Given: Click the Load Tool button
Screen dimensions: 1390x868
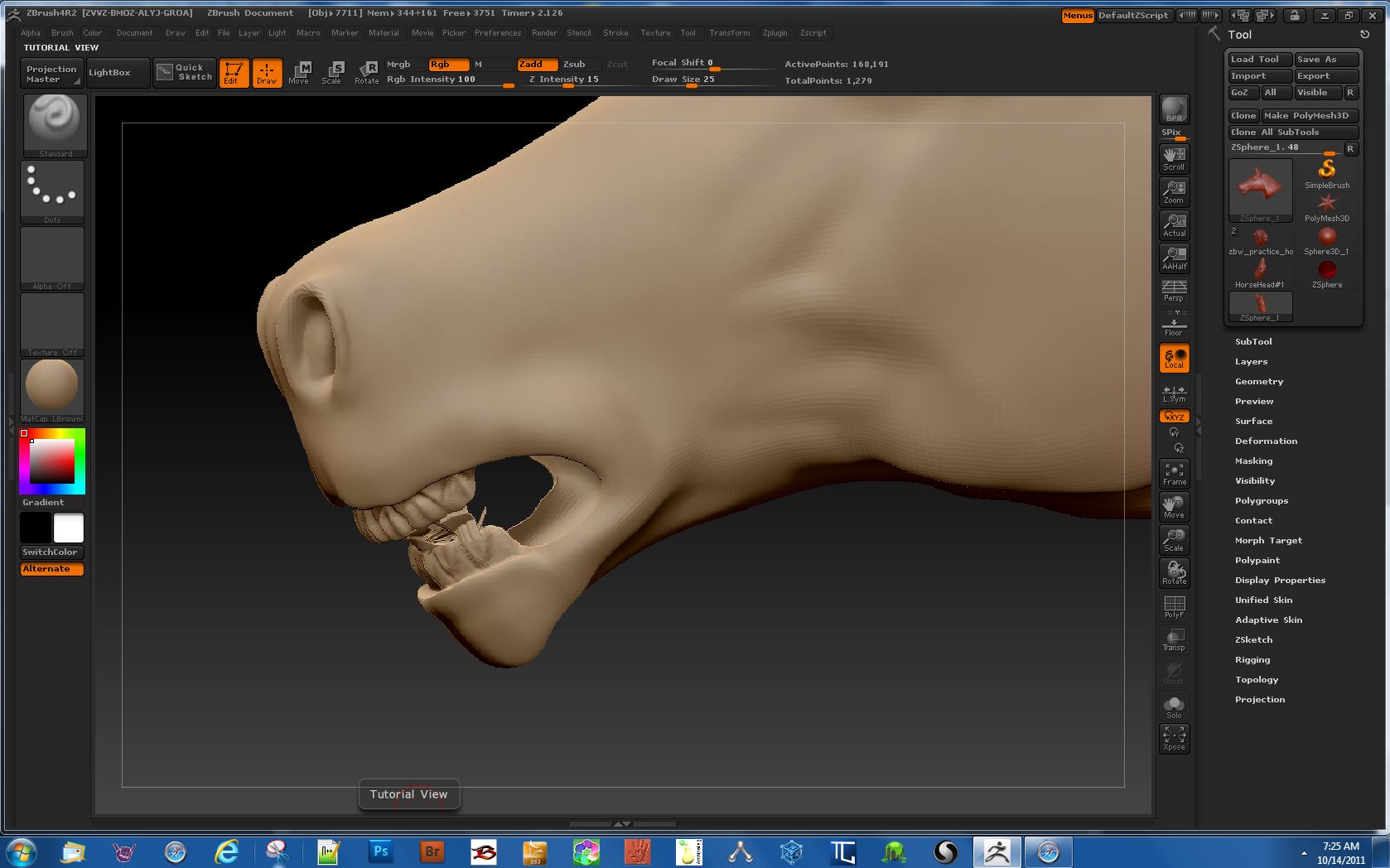Looking at the screenshot, I should pos(1257,60).
